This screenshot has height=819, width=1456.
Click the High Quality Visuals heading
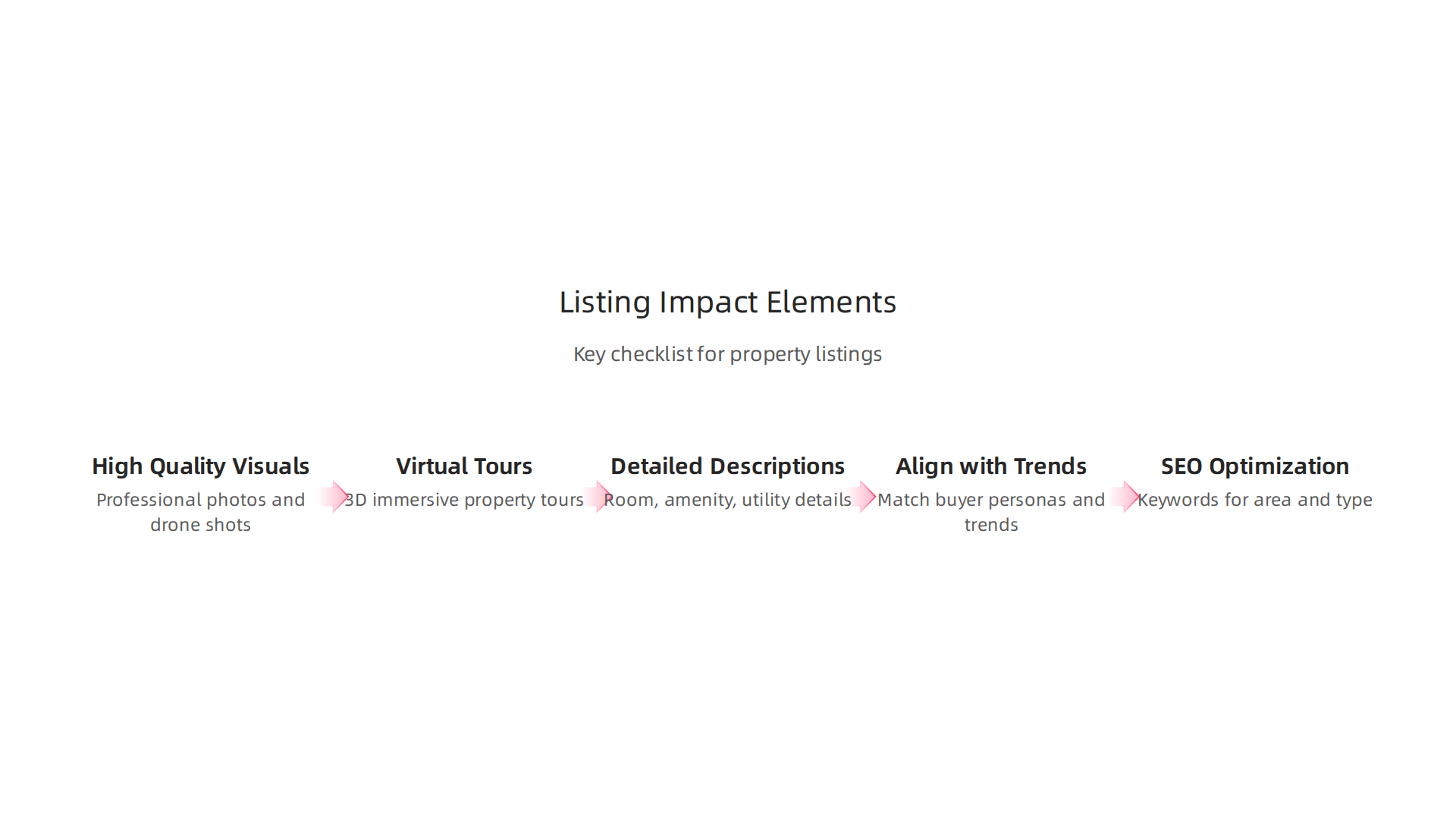(x=201, y=466)
